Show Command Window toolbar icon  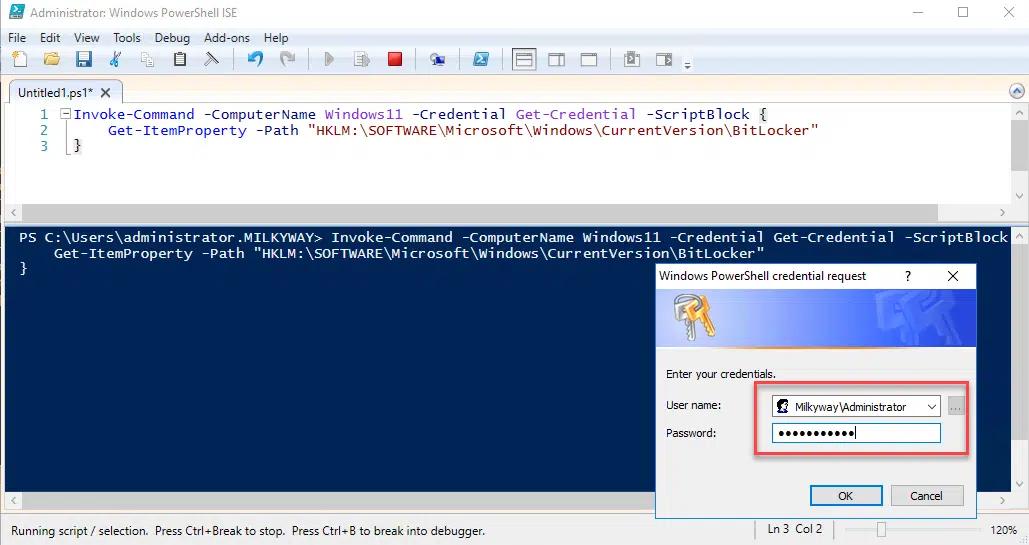(631, 59)
